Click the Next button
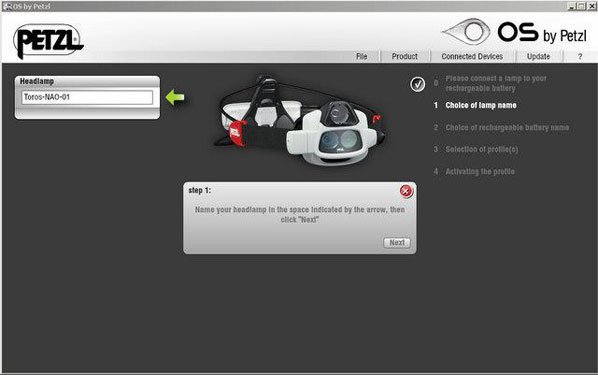 [397, 243]
